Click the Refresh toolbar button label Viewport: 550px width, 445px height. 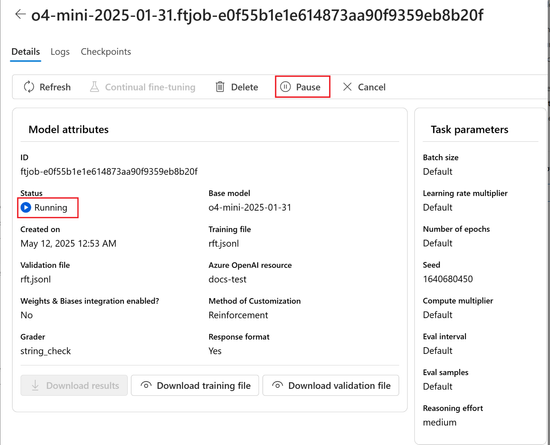[55, 87]
